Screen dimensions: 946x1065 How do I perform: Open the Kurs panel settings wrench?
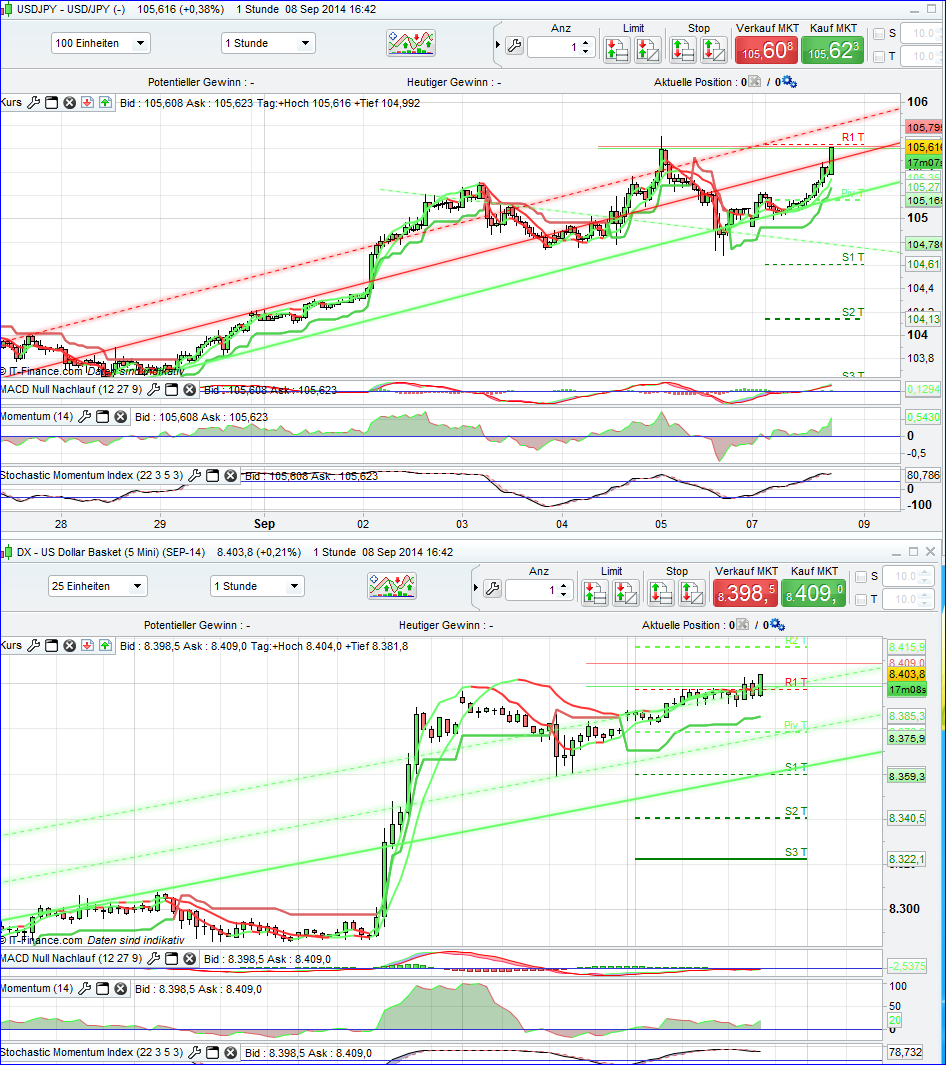click(x=34, y=102)
